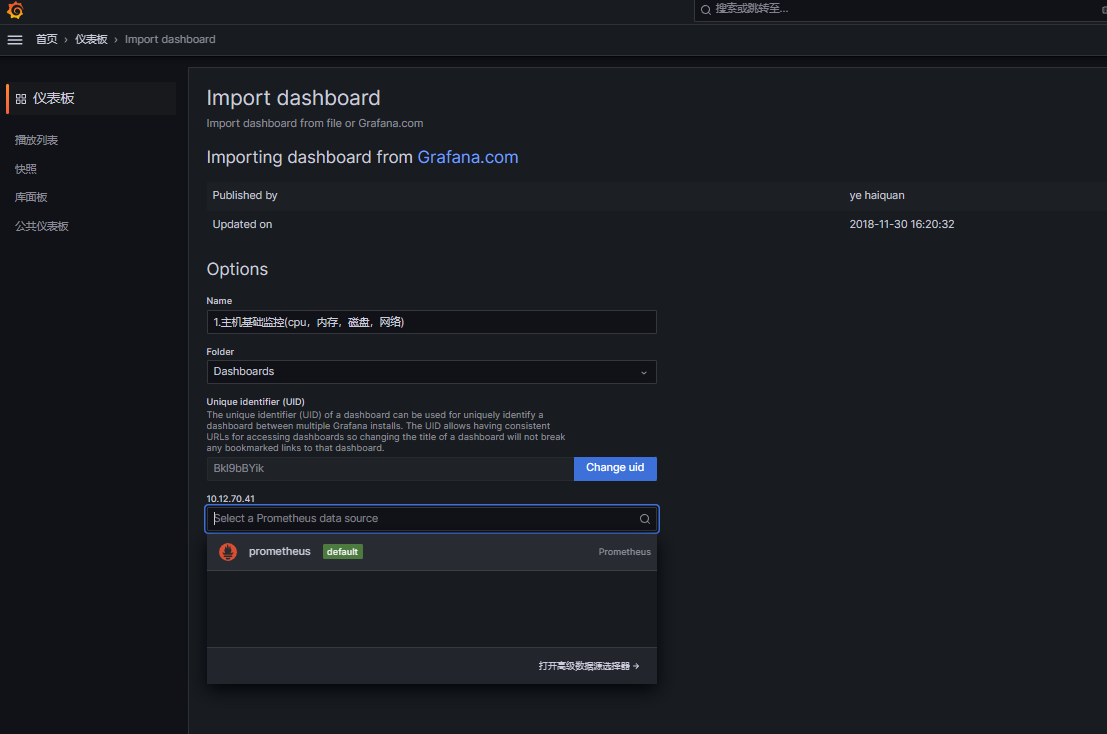Click the Published by label
This screenshot has width=1107, height=734.
pos(245,195)
